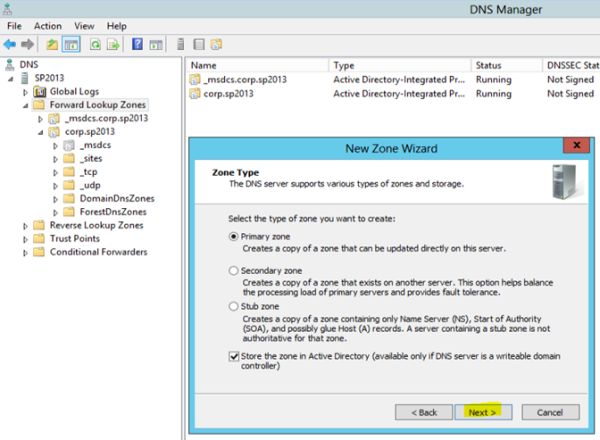Open the Action menu
Image resolution: width=600 pixels, height=440 pixels.
(x=48, y=26)
